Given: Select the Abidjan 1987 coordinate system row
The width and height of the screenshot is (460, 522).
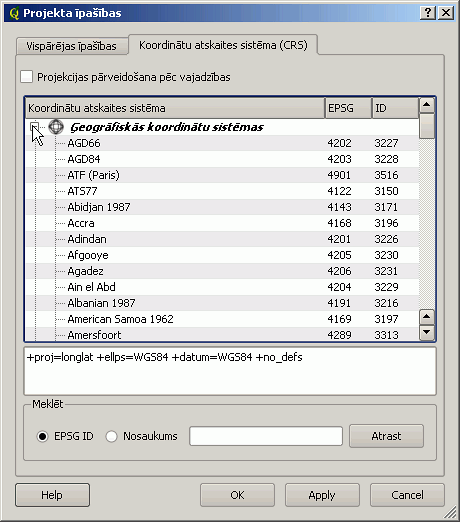Looking at the screenshot, I should tap(222, 207).
